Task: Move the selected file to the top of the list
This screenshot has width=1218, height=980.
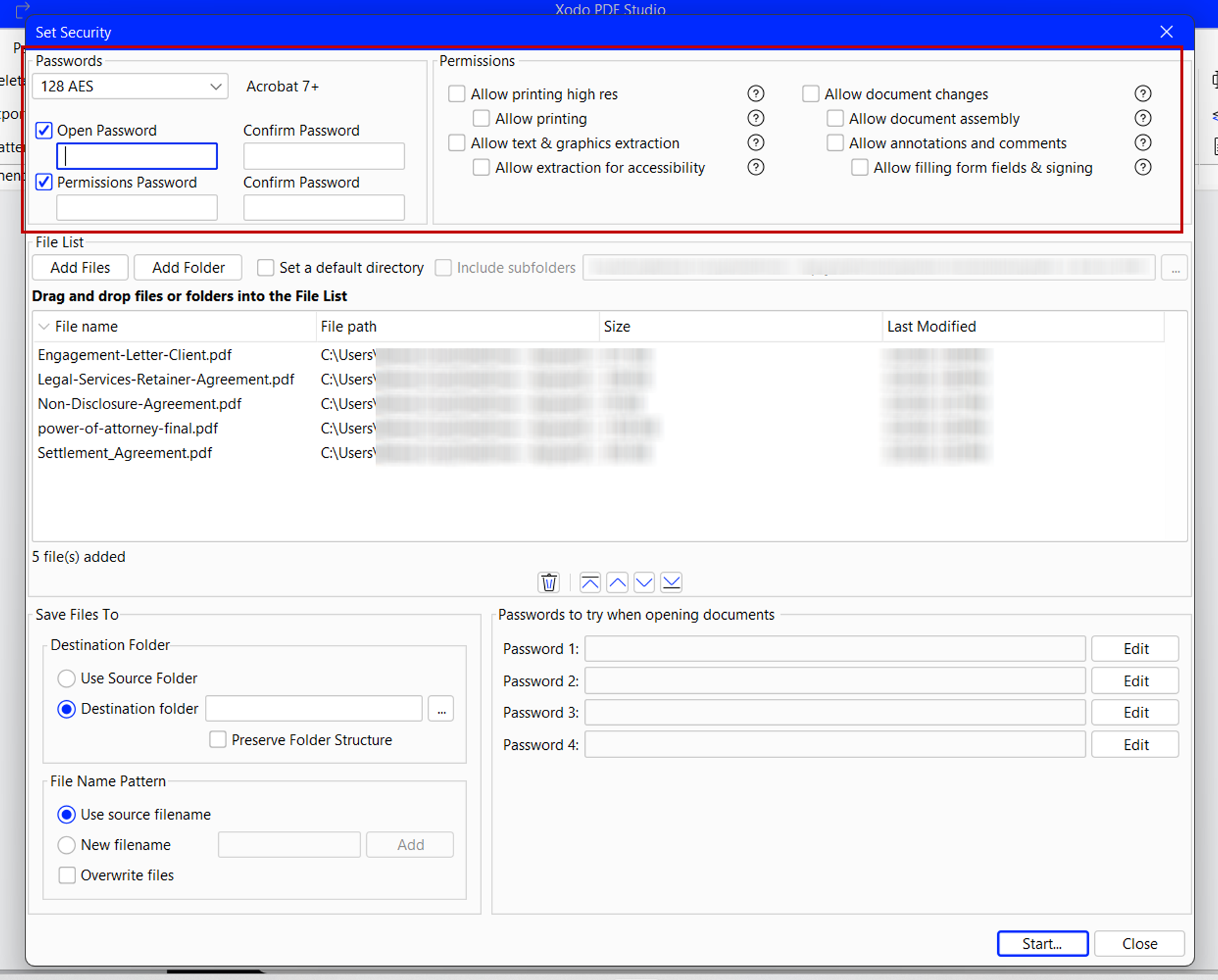Action: coord(590,582)
